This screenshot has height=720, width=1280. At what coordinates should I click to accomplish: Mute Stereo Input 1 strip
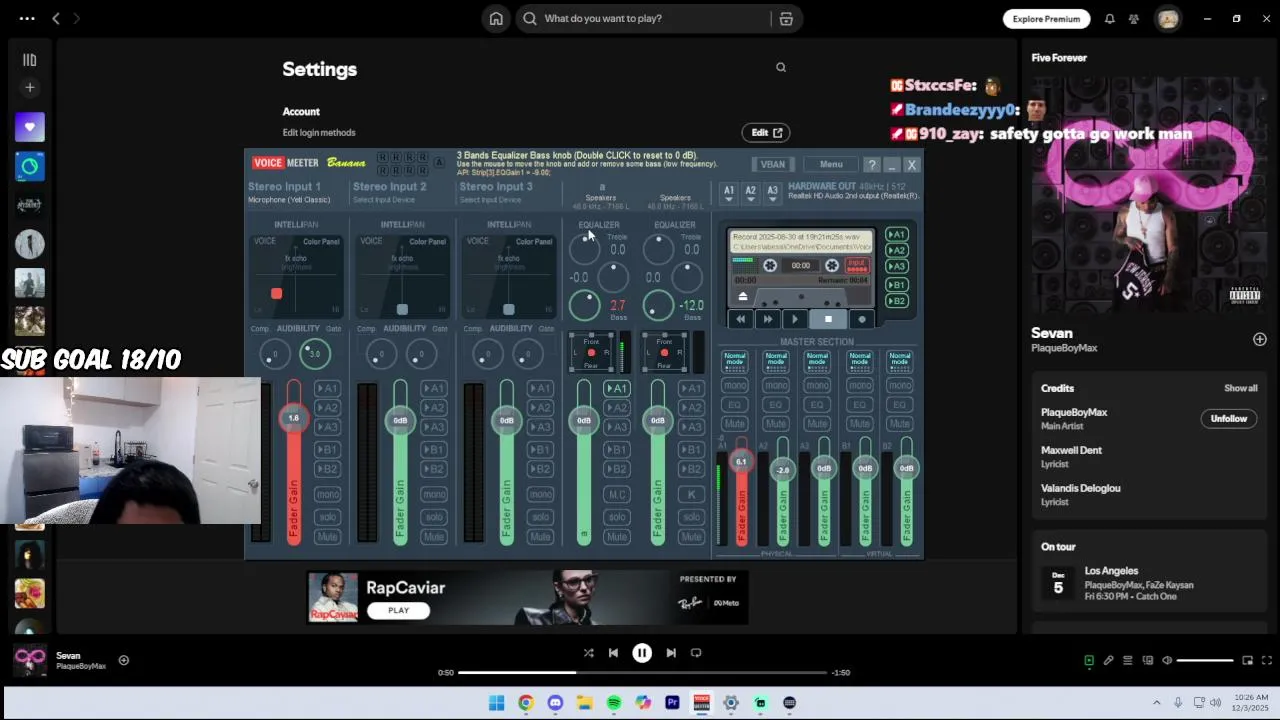[x=327, y=537]
